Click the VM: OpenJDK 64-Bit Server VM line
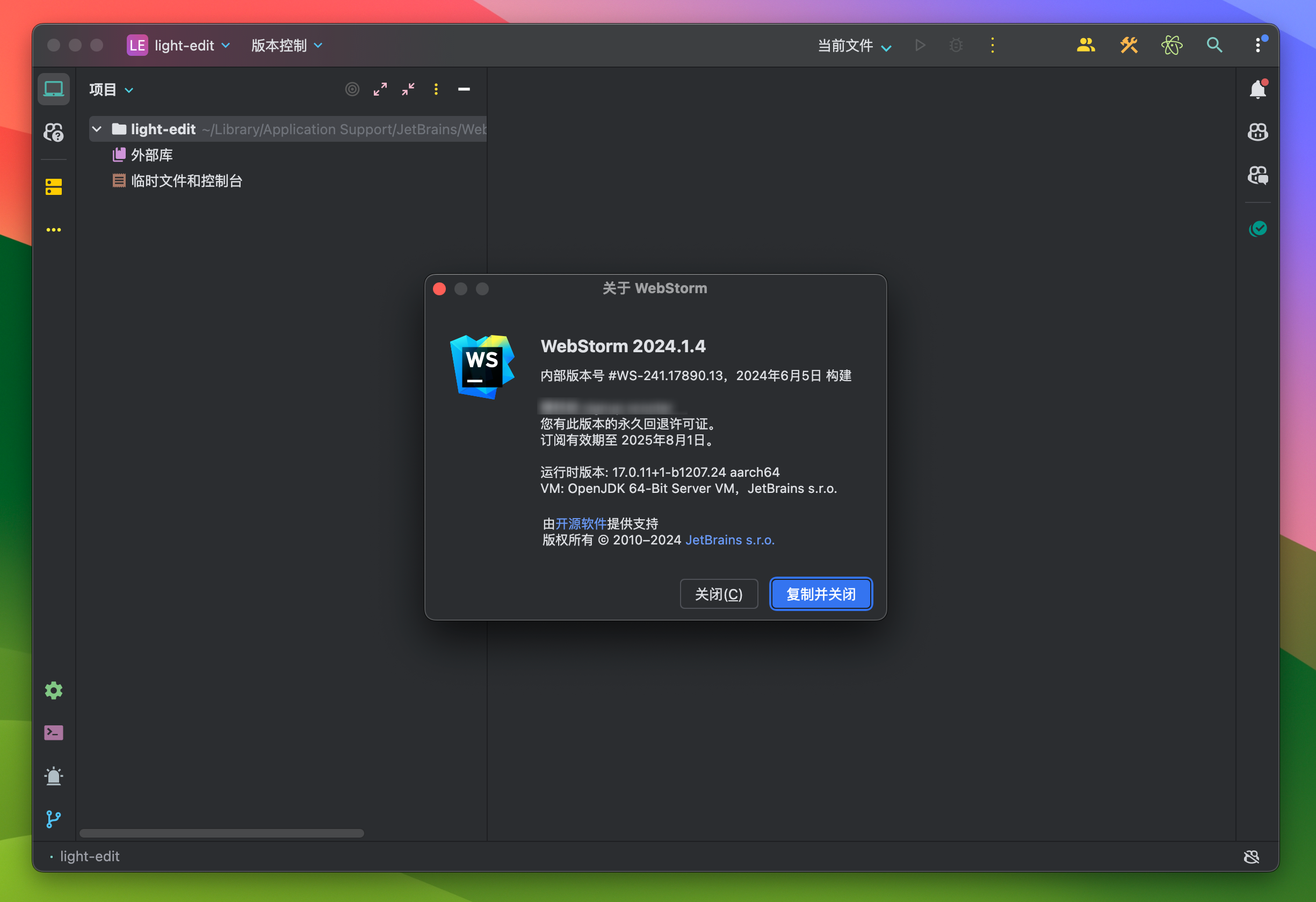The width and height of the screenshot is (1316, 902). [x=689, y=488]
